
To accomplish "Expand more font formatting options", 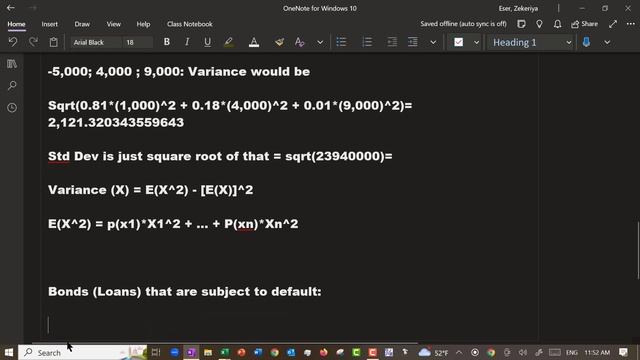I will point(320,42).
